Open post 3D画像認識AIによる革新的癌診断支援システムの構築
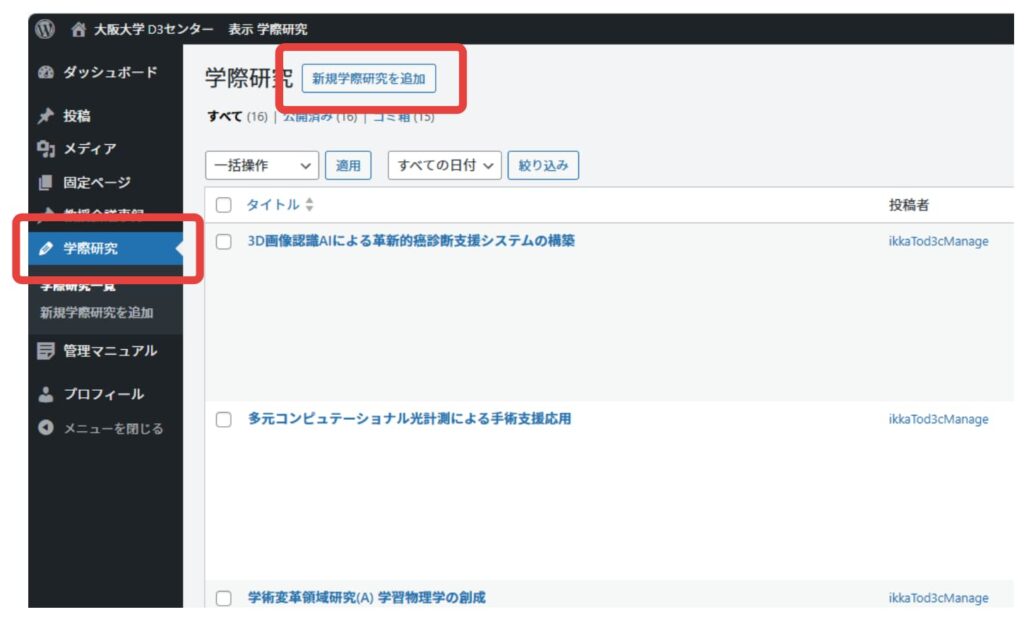The height and width of the screenshot is (641, 1024). tap(411, 241)
